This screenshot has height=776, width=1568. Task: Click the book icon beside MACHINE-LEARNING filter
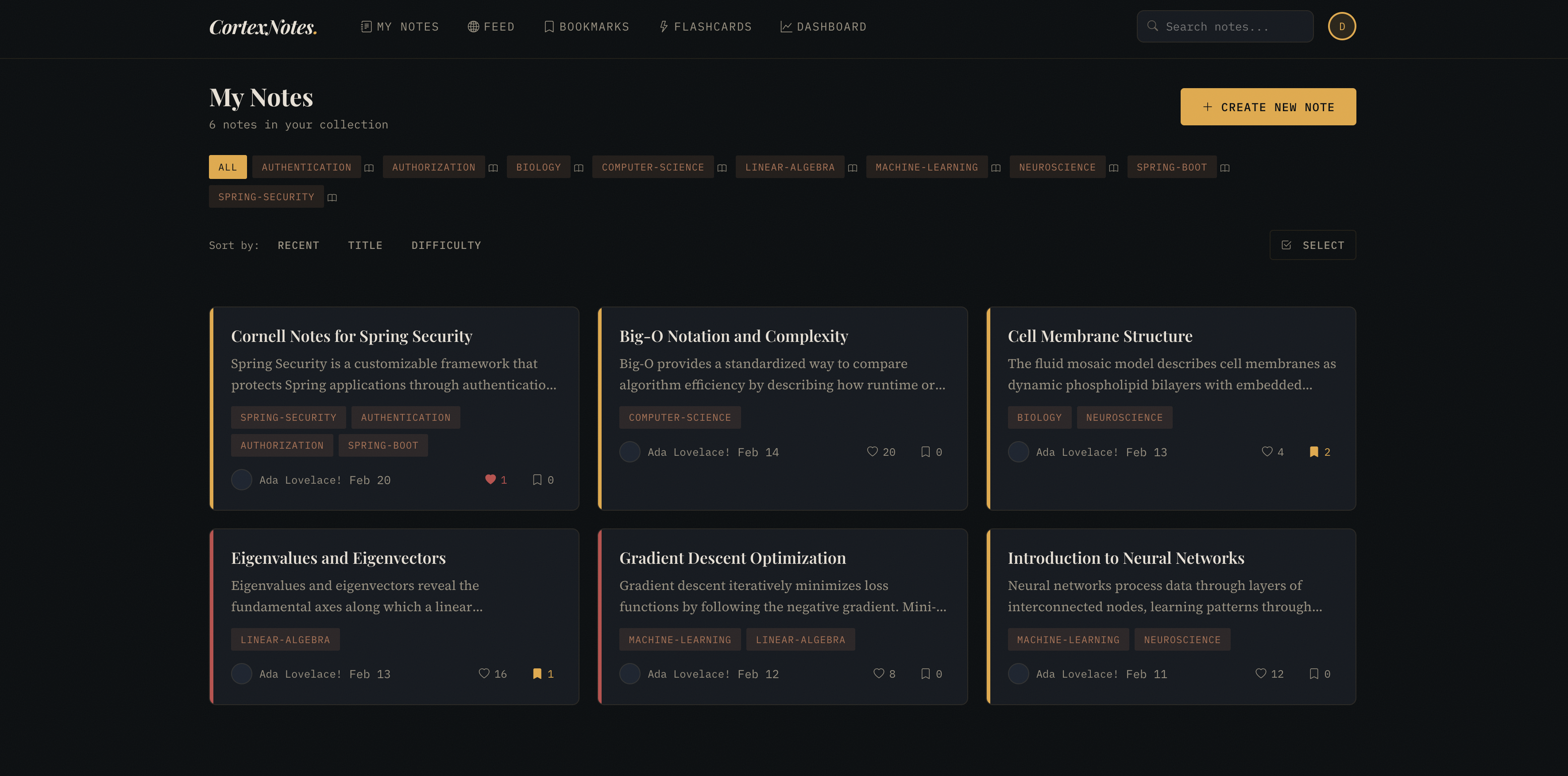995,167
